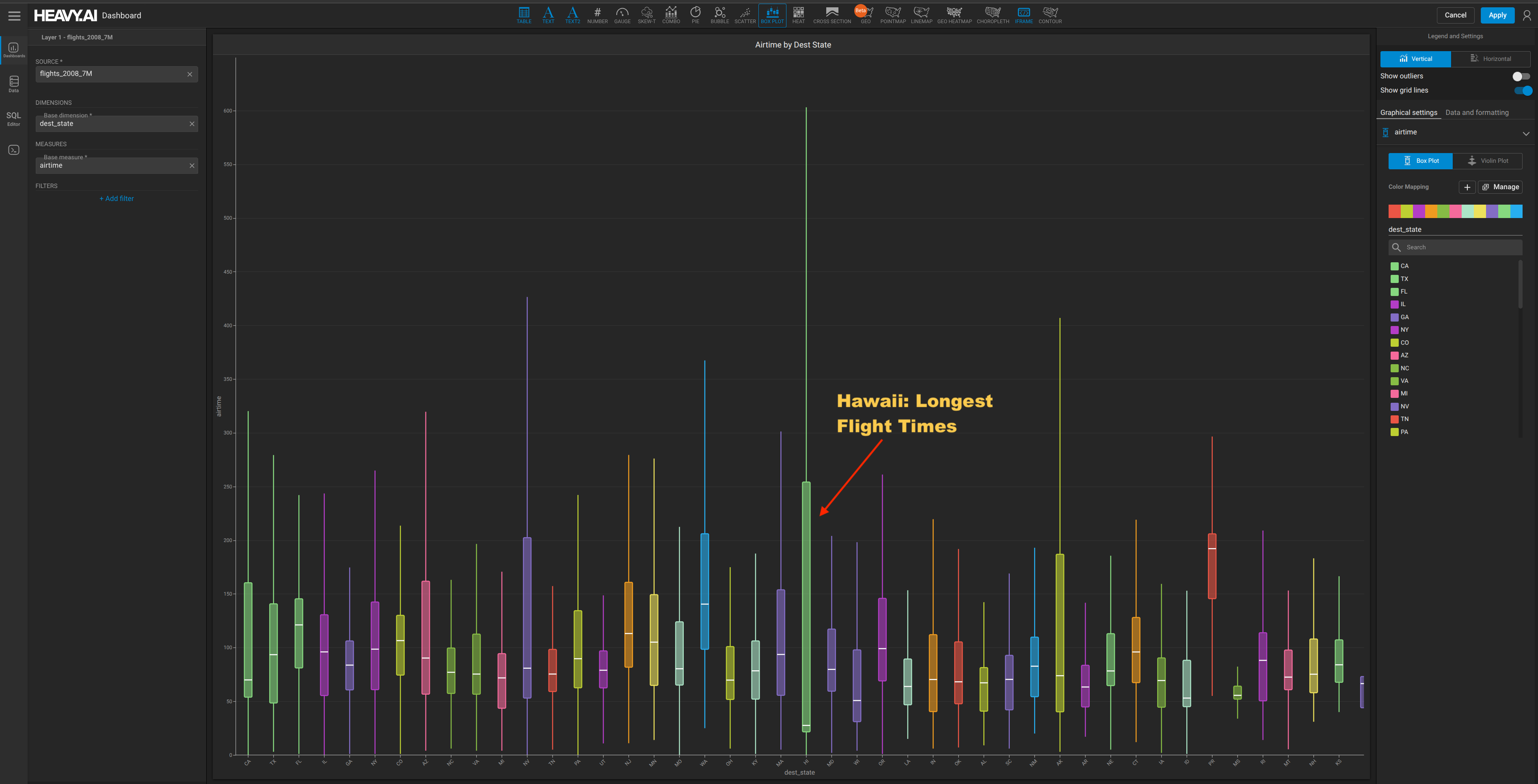1538x784 pixels.
Task: Enable the Show outliers toggle
Action: 1521,76
